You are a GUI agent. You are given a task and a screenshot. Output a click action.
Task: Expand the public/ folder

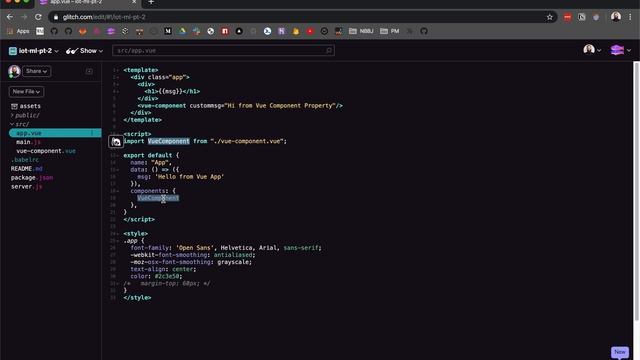[25, 116]
